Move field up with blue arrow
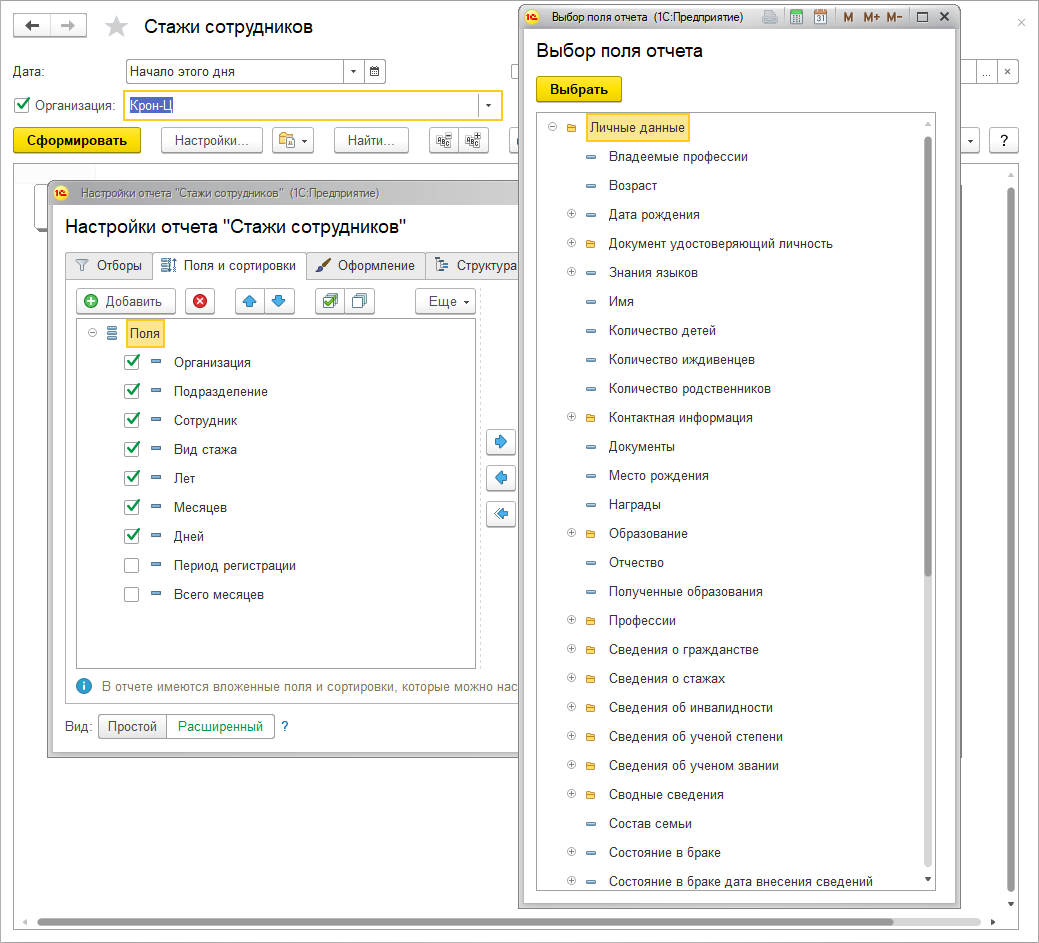The image size is (1039, 943). (250, 301)
